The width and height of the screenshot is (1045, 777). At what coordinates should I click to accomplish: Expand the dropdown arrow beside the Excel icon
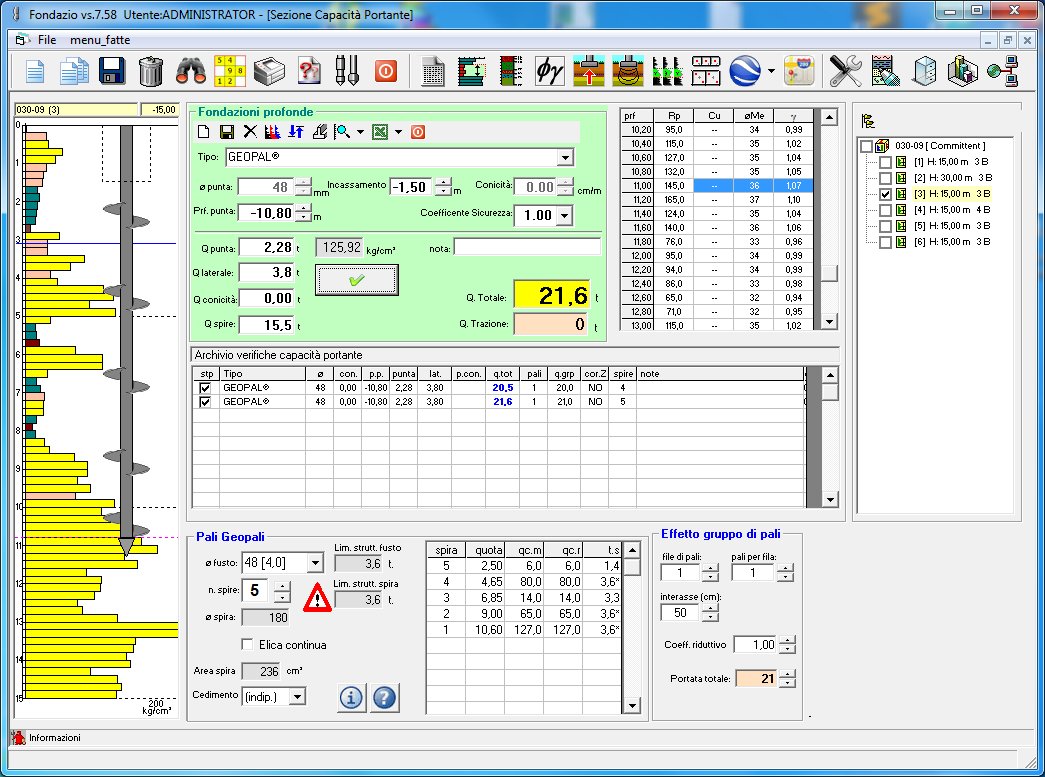399,132
